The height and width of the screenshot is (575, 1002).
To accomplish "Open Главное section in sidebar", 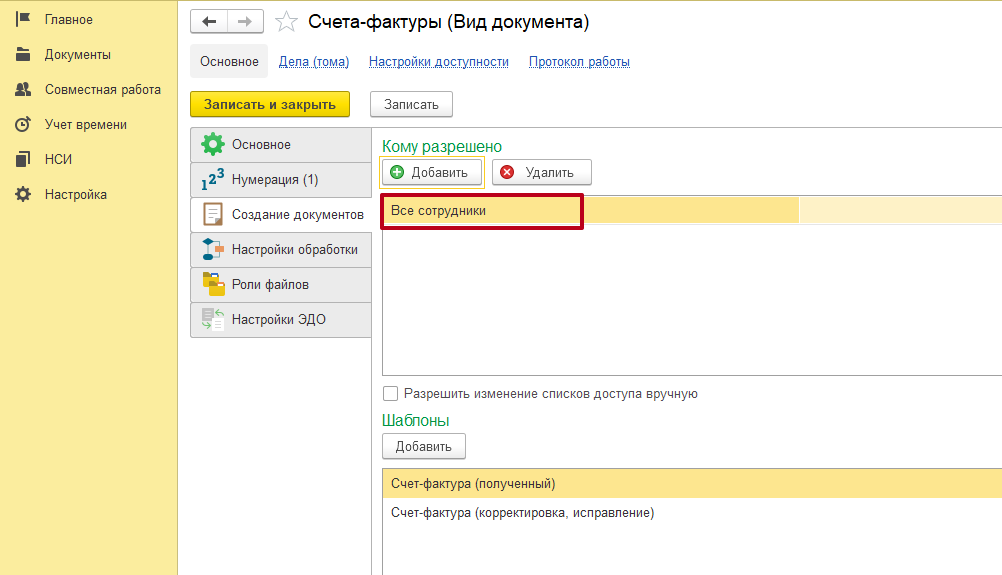I will click(68, 20).
